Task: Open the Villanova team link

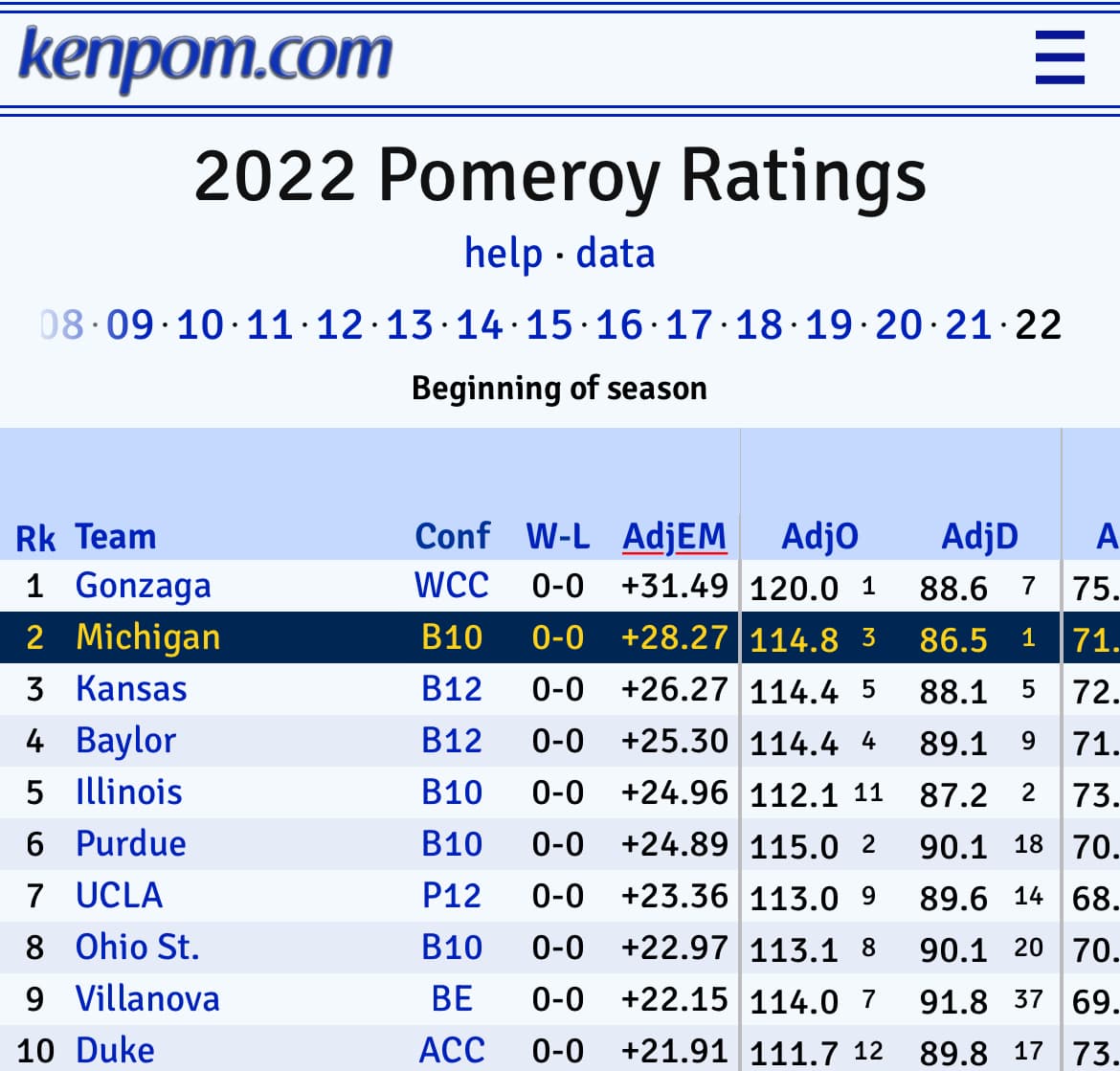Action: (147, 999)
